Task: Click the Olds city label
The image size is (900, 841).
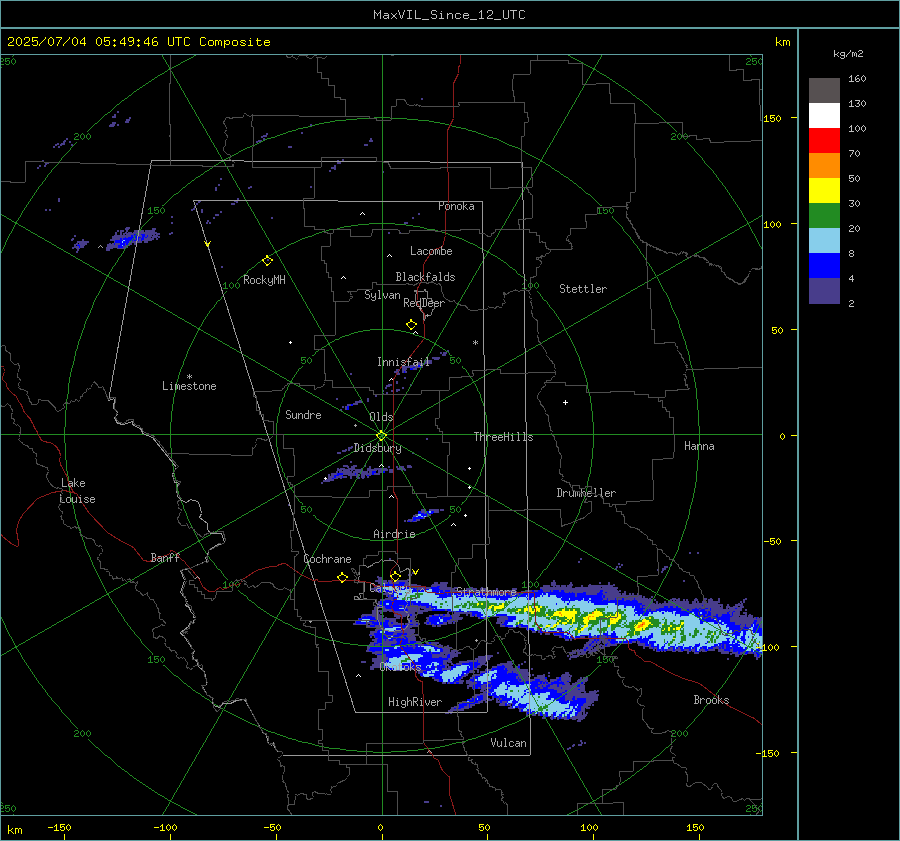Action: tap(381, 417)
